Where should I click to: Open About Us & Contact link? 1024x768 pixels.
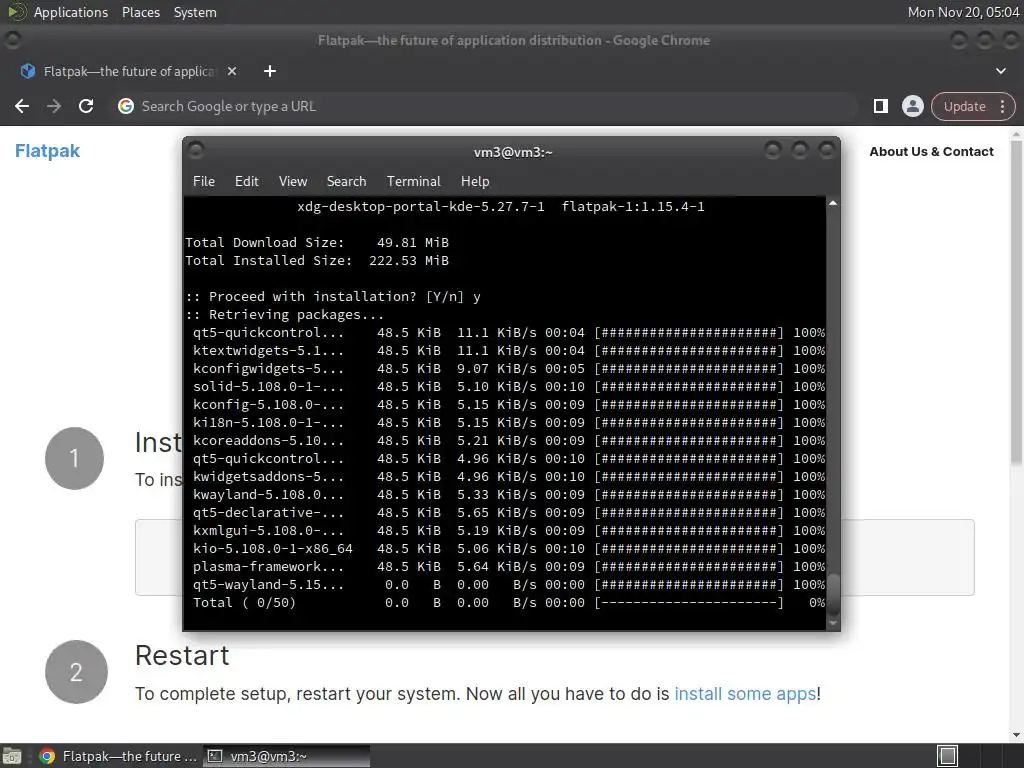pyautogui.click(x=931, y=152)
